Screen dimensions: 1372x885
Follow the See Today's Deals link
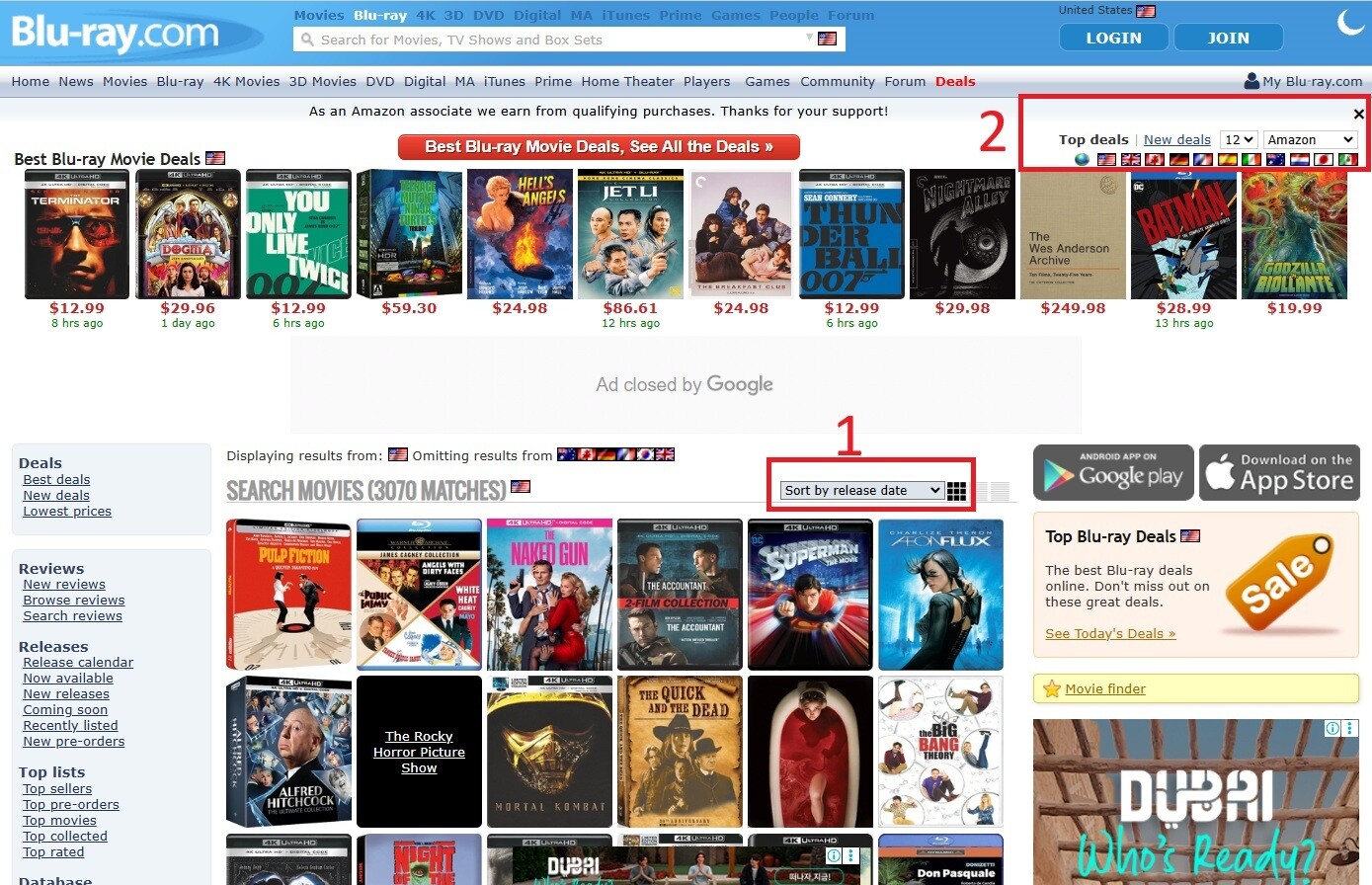[1110, 634]
